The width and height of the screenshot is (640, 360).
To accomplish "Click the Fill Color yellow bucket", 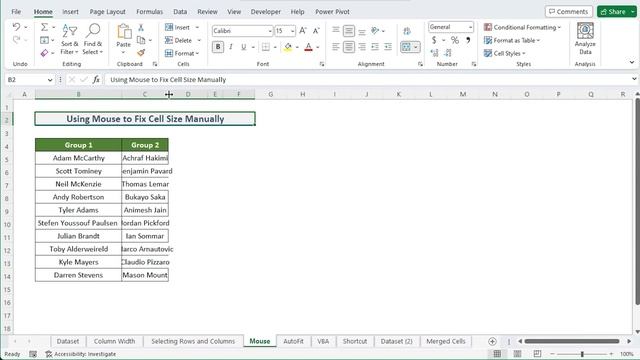I will coord(288,47).
